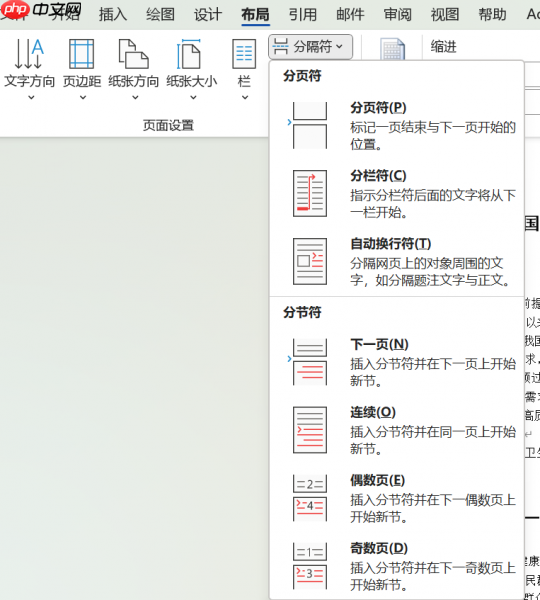Viewport: 540px width, 600px height.
Task: Click the 纸张方向 orientation icon
Action: (x=133, y=54)
